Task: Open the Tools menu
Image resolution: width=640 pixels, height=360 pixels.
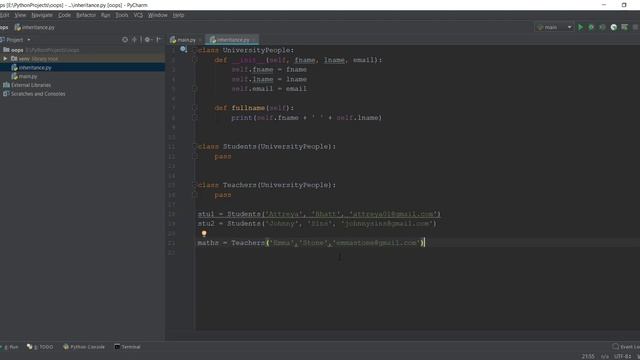Action: (122, 15)
